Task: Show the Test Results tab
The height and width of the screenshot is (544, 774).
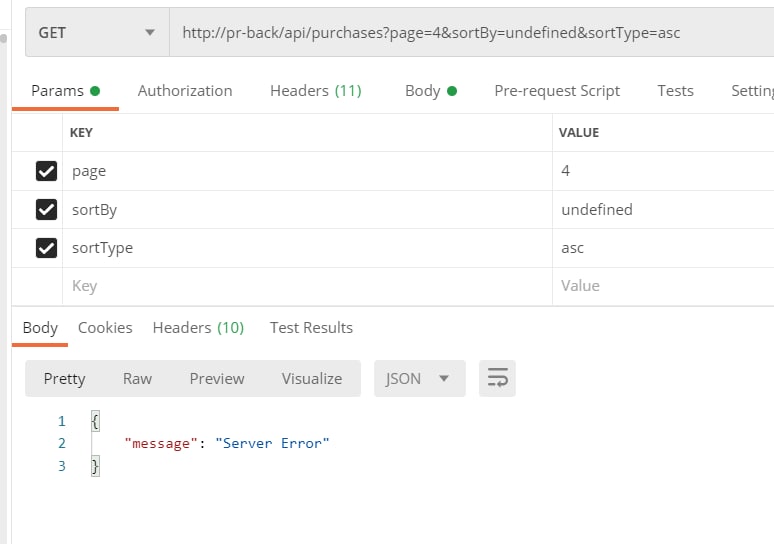Action: tap(311, 328)
